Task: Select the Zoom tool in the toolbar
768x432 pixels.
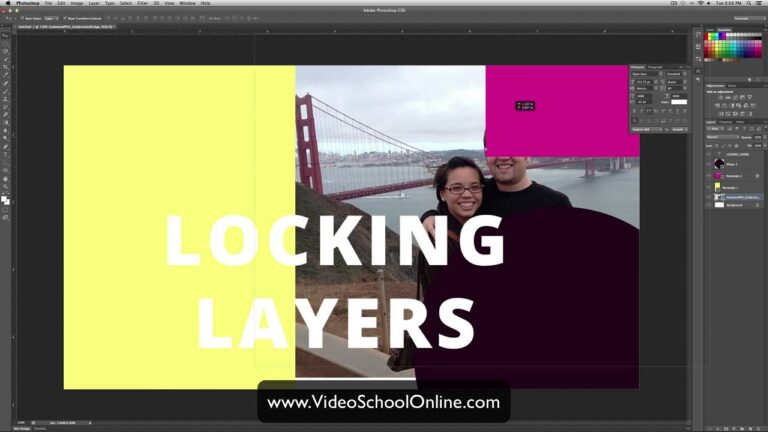Action: (5, 187)
